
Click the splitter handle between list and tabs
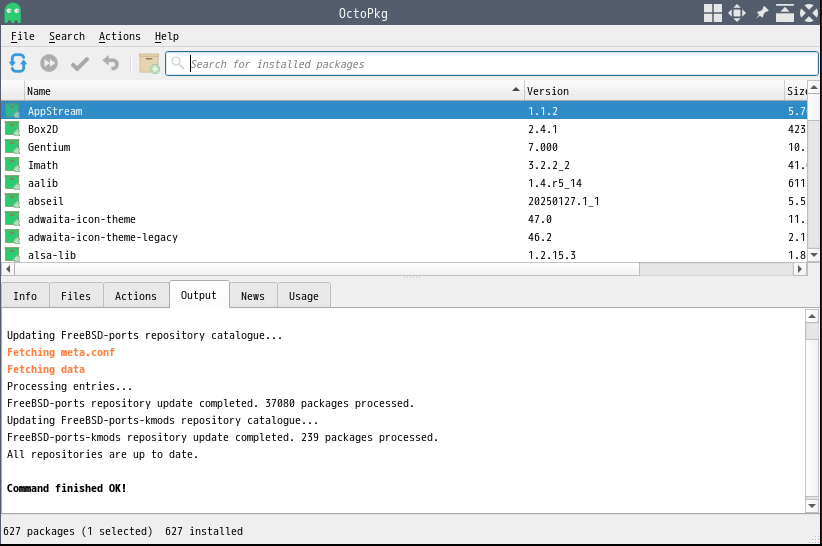point(412,277)
